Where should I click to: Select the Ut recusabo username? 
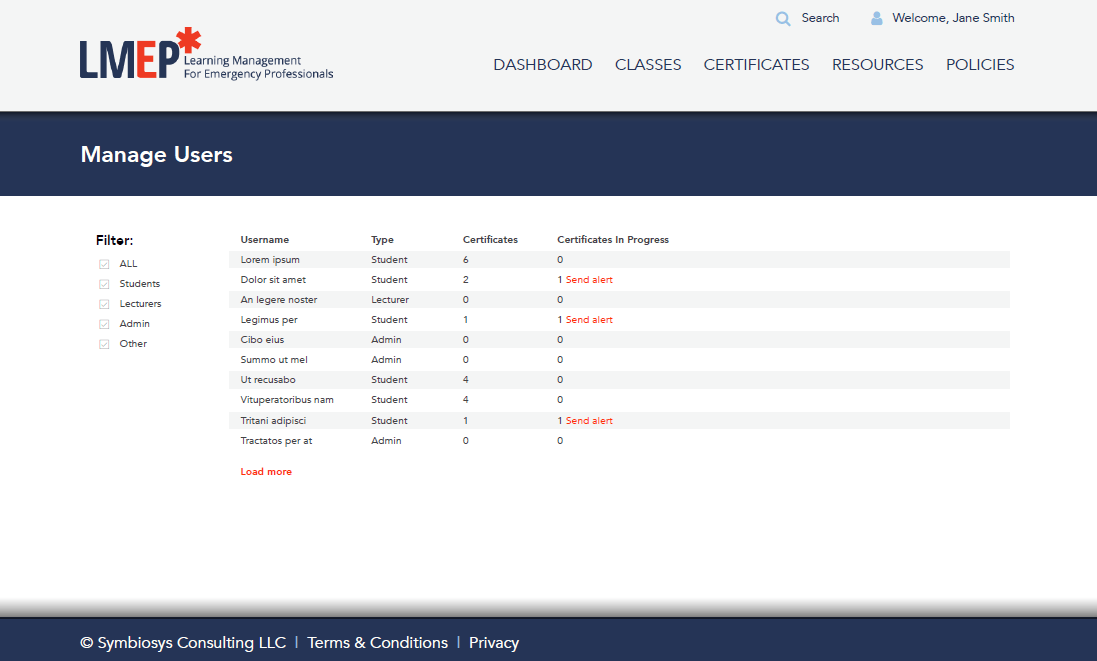pyautogui.click(x=268, y=380)
